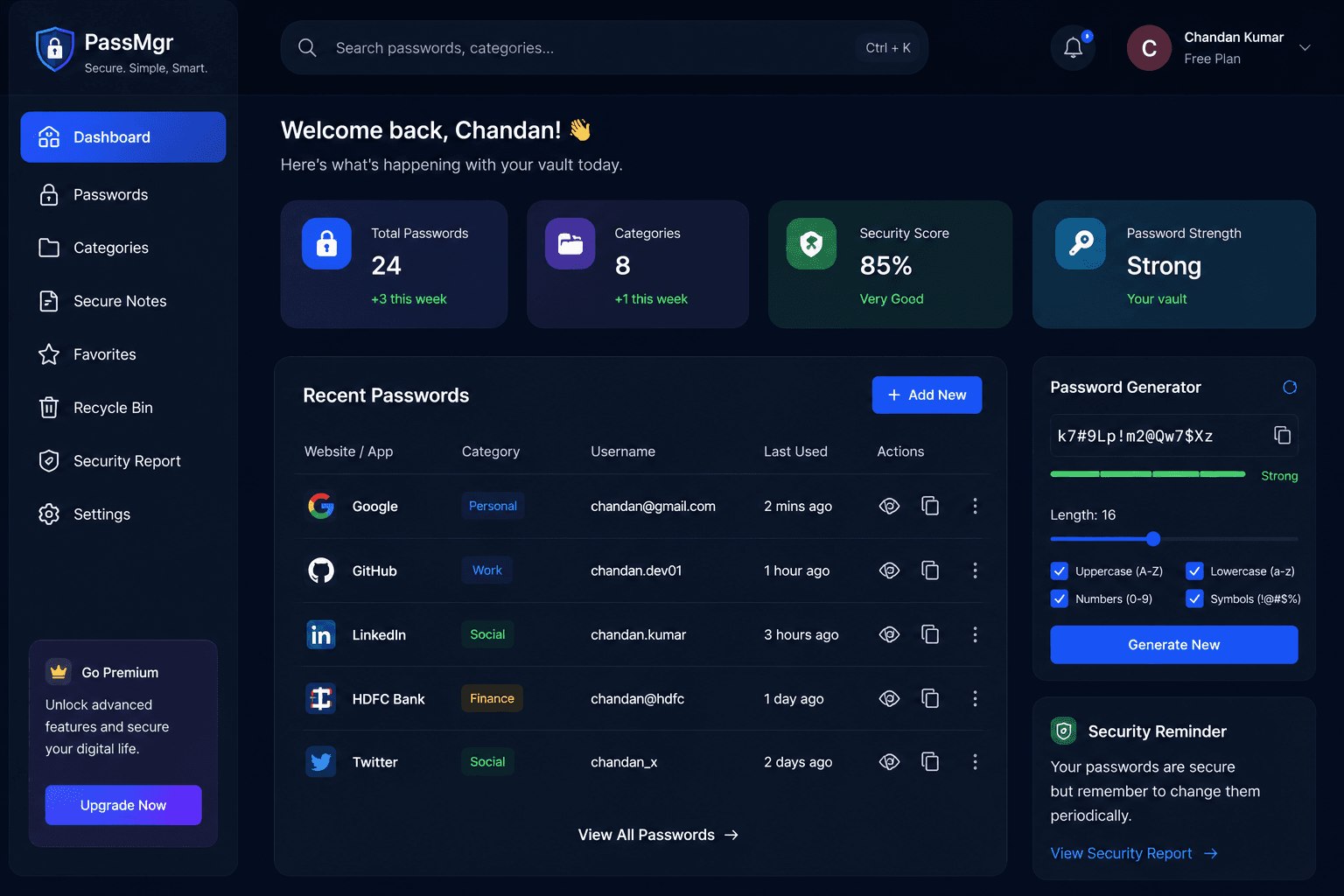Screen dimensions: 1344x896
Task: Reveal the HDFC Bank password
Action: [x=889, y=698]
